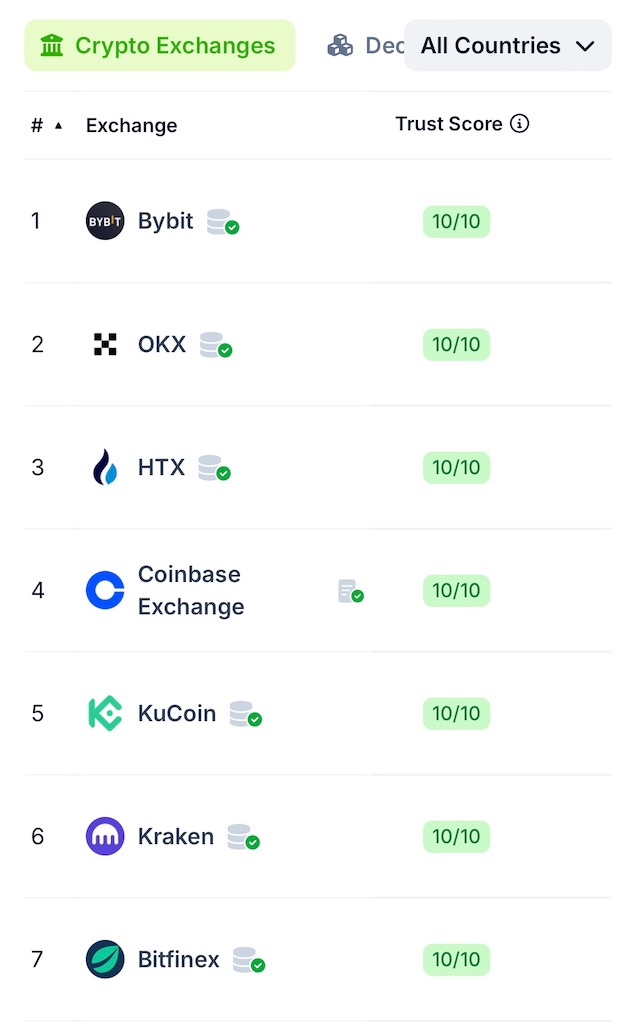The height and width of the screenshot is (1024, 637).
Task: Click the Bybit exchange logo
Action: [x=105, y=221]
